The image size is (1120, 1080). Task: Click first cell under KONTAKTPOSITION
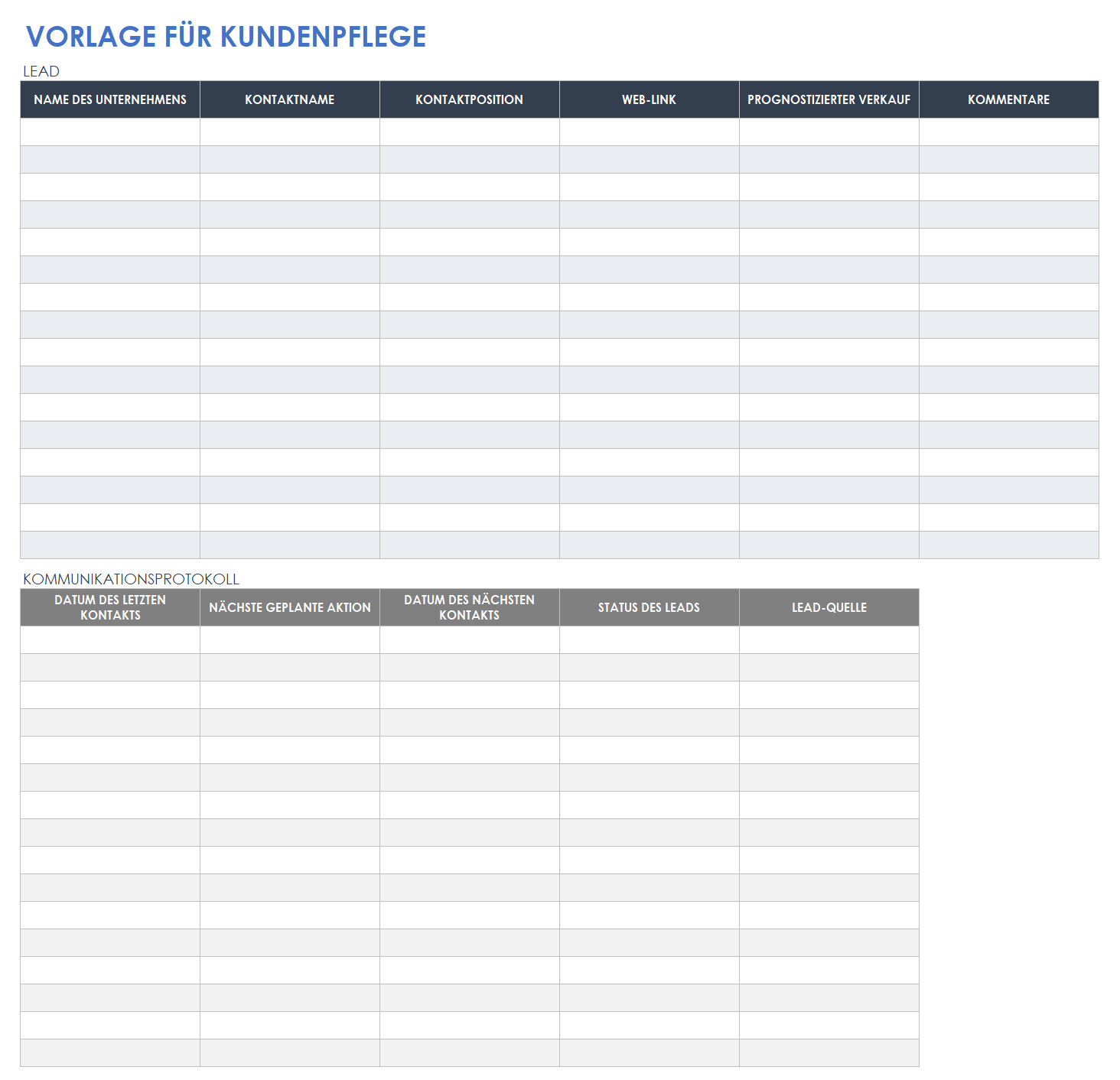470,132
